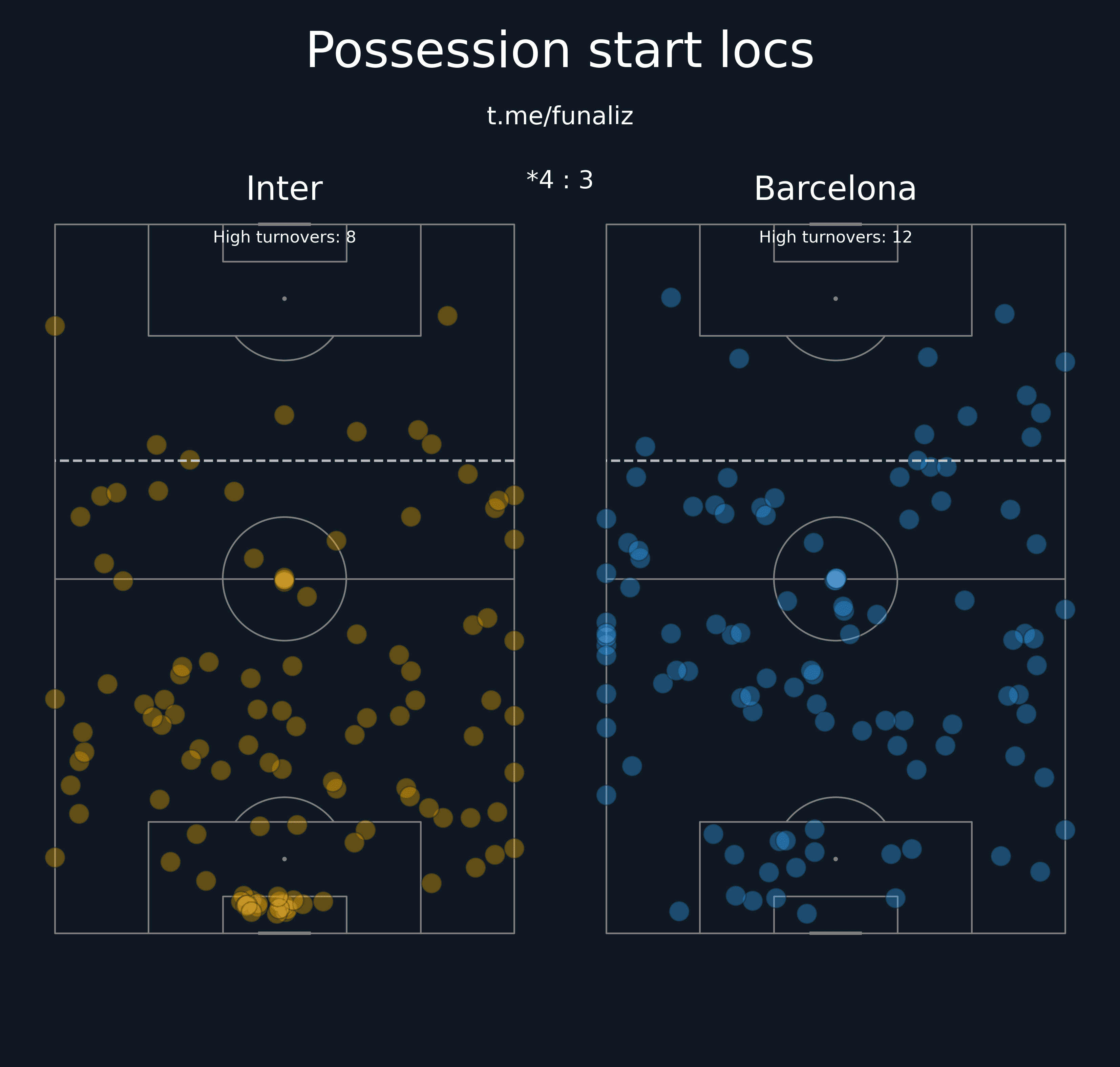
Task: Click Inter's top penalty spot
Action: [x=284, y=299]
